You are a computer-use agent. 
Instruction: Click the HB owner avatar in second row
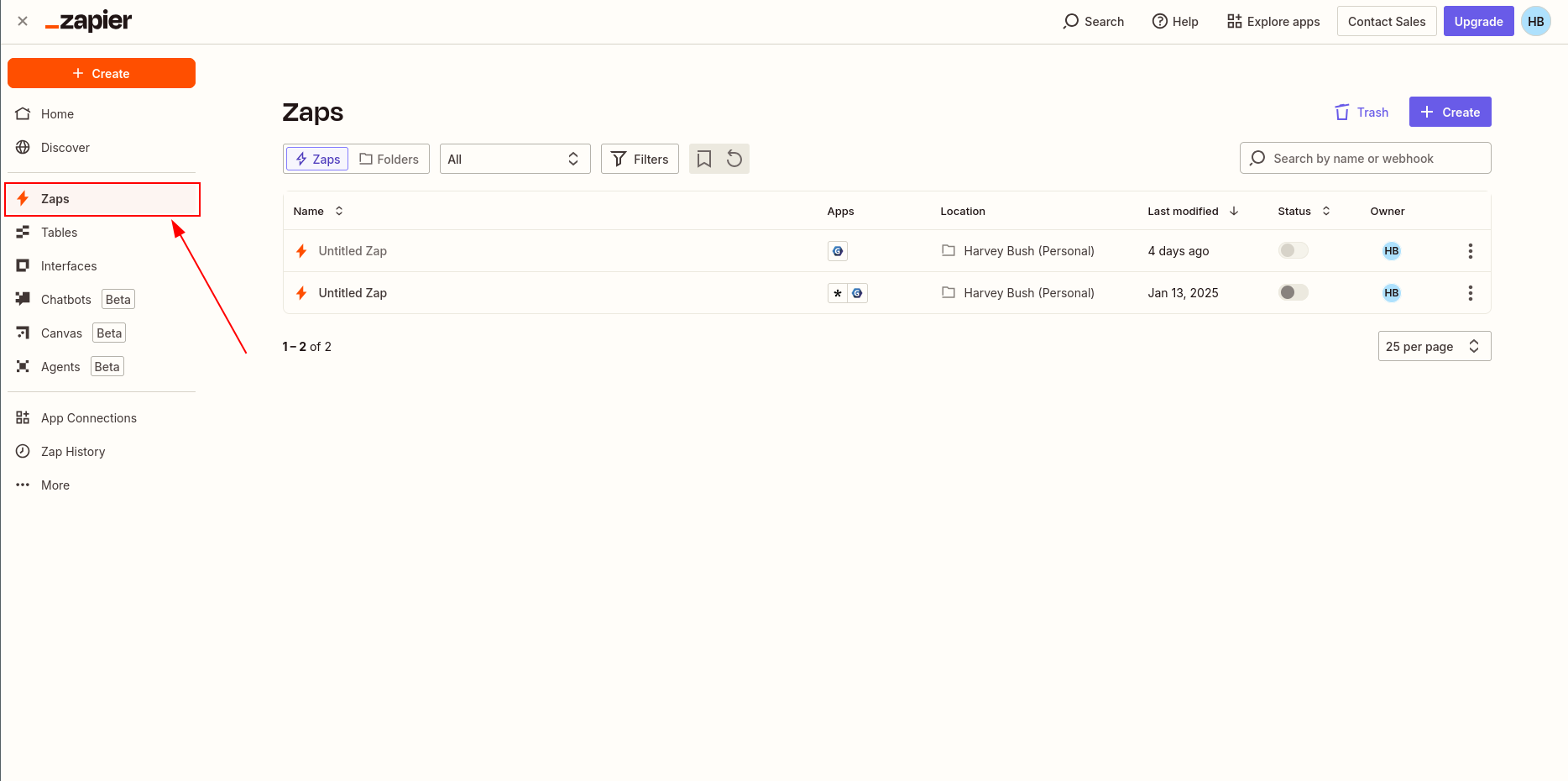1392,293
